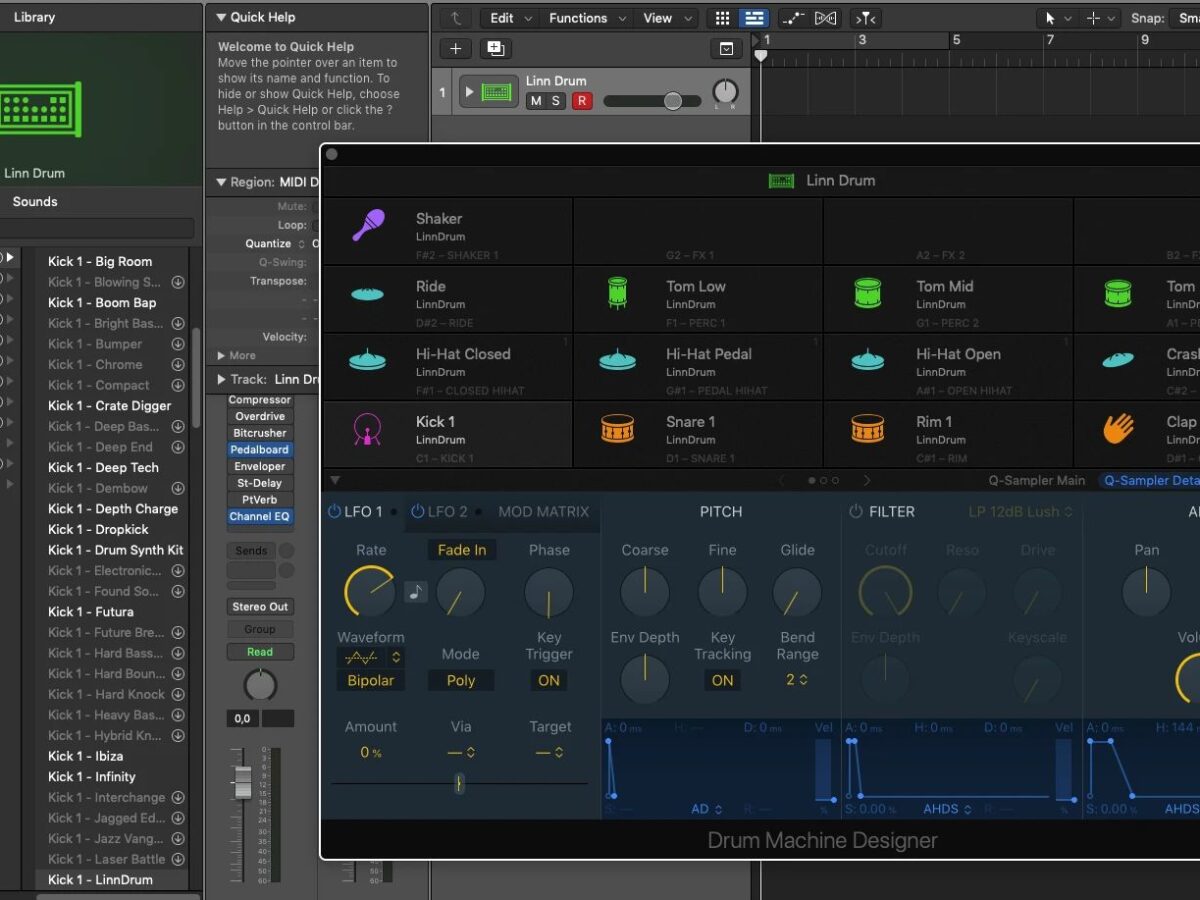Click the Linn Drum track volume slider
The image size is (1200, 900).
pos(672,101)
